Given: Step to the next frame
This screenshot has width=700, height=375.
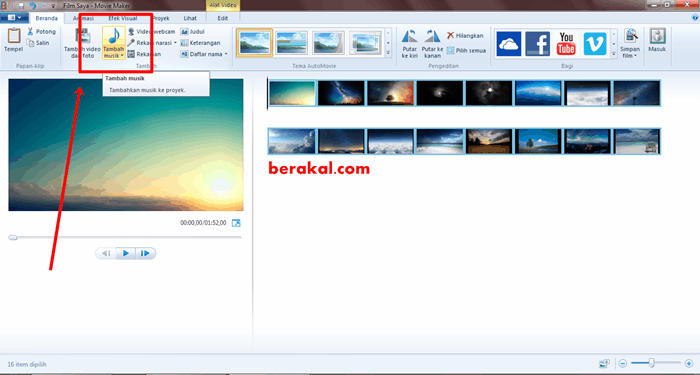Looking at the screenshot, I should point(145,254).
